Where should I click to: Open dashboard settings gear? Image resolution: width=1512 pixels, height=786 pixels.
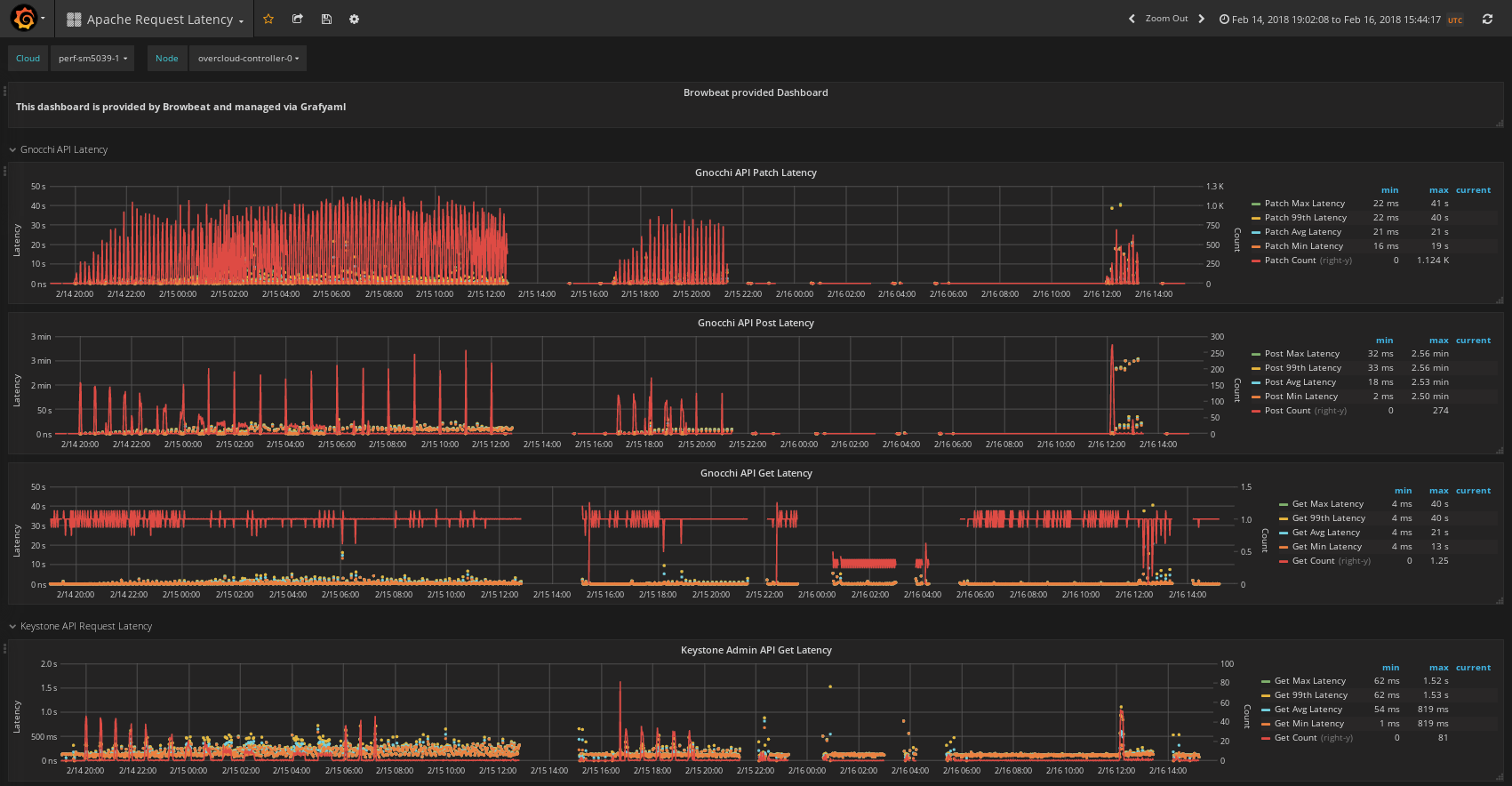pos(354,19)
